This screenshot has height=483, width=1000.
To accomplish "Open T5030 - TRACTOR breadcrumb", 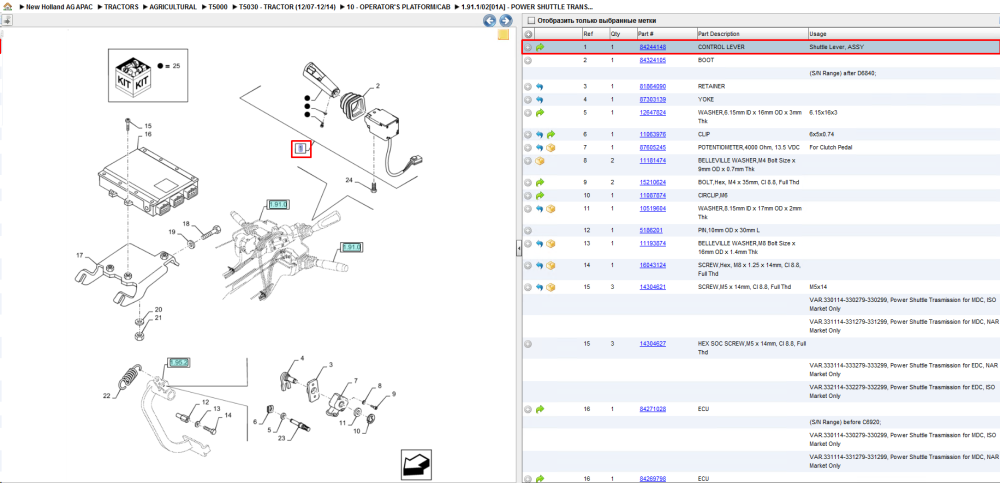I will (x=287, y=6).
